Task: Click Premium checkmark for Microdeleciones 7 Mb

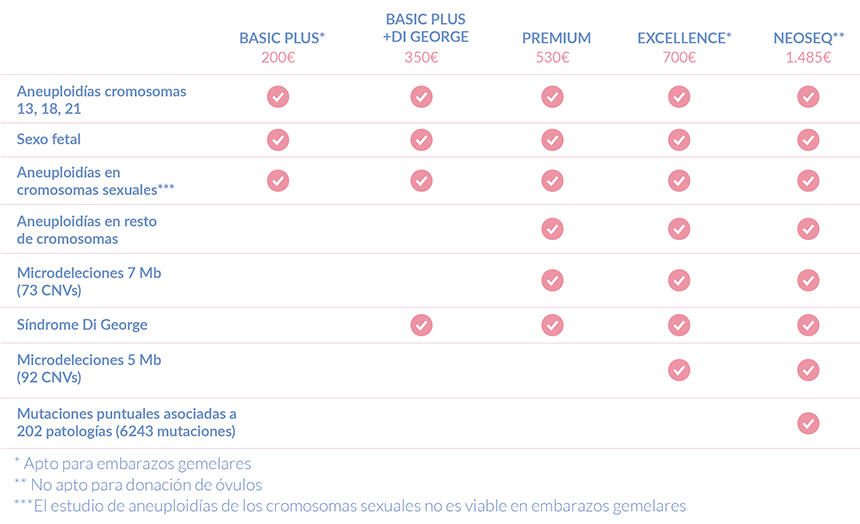Action: coord(552,279)
